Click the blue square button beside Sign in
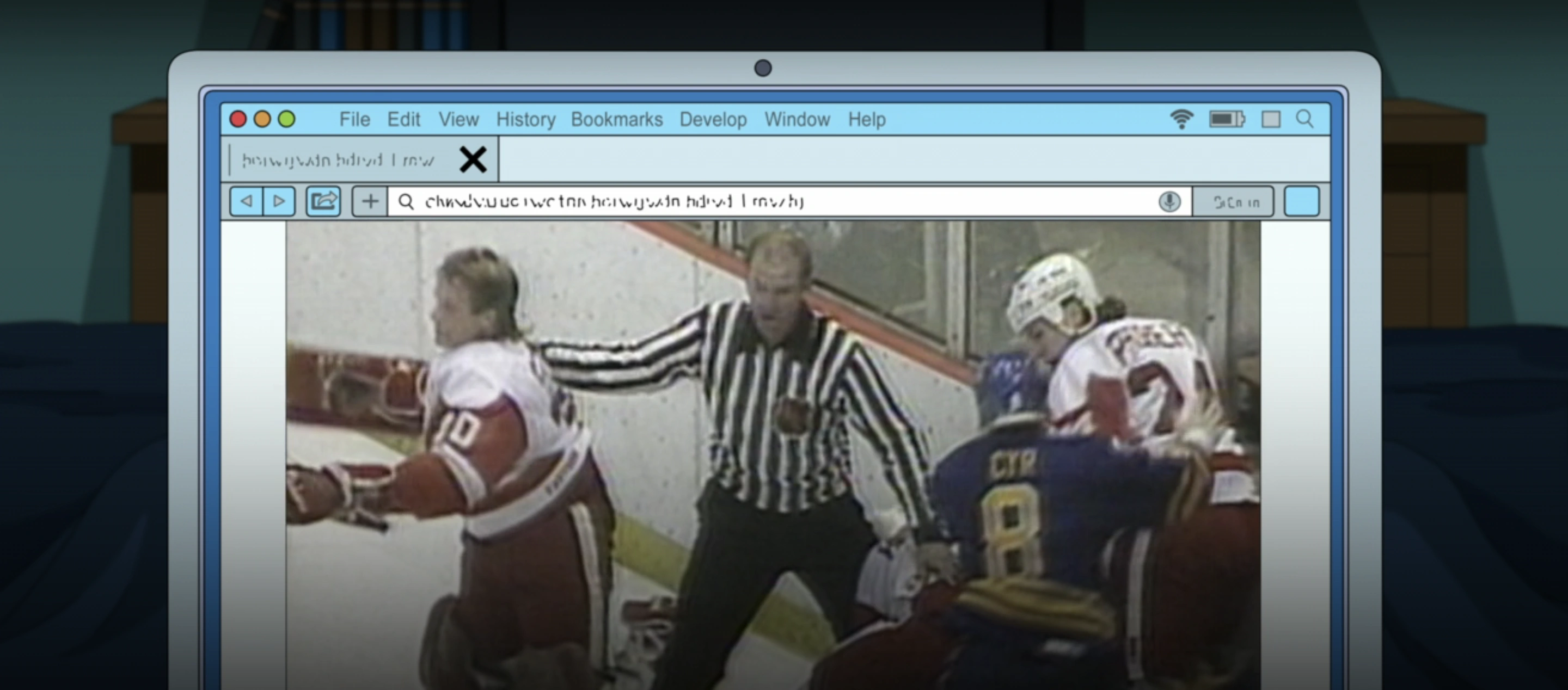1568x690 pixels. pyautogui.click(x=1301, y=201)
